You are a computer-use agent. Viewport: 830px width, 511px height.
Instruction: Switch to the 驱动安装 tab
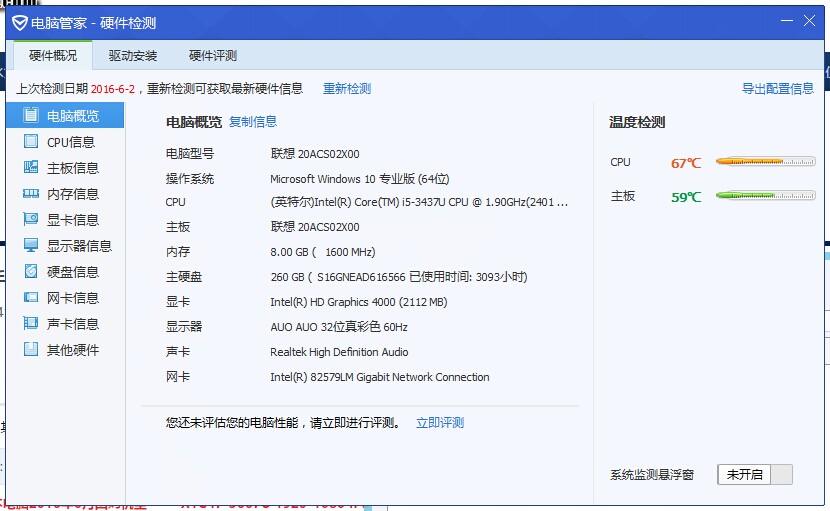point(133,56)
